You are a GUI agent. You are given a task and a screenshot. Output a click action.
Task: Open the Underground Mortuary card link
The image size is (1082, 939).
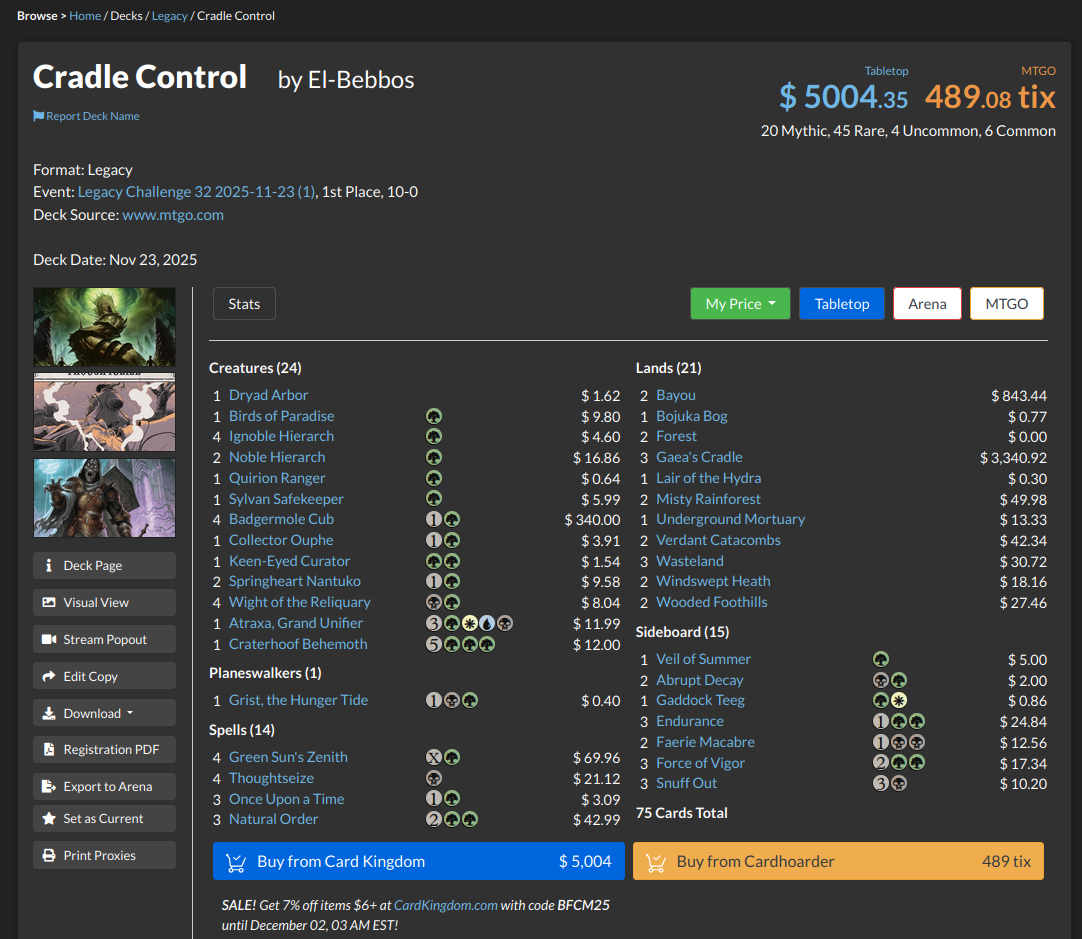731,520
